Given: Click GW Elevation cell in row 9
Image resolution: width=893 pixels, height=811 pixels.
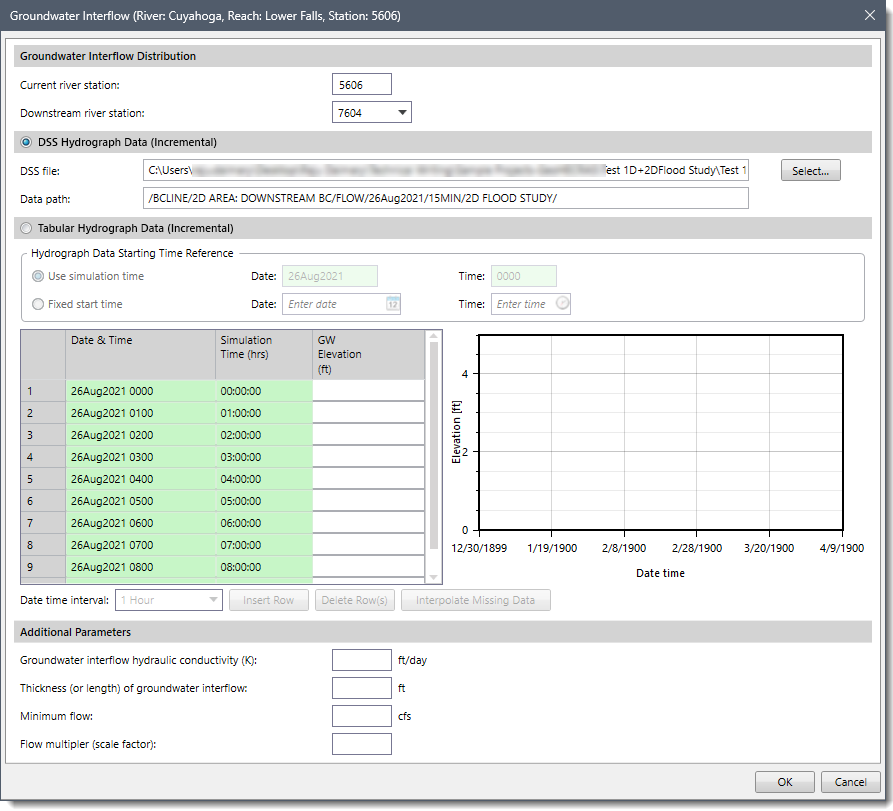Looking at the screenshot, I should coord(368,567).
